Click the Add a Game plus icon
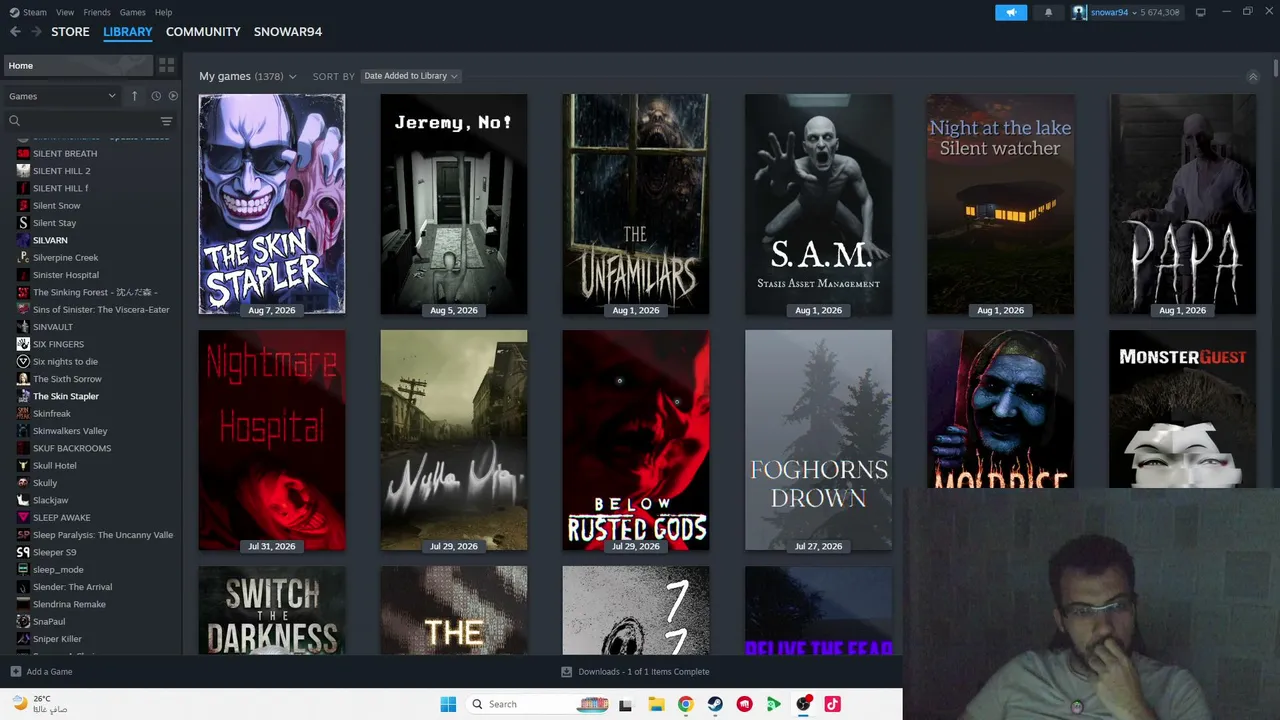This screenshot has height=720, width=1280. tap(15, 672)
